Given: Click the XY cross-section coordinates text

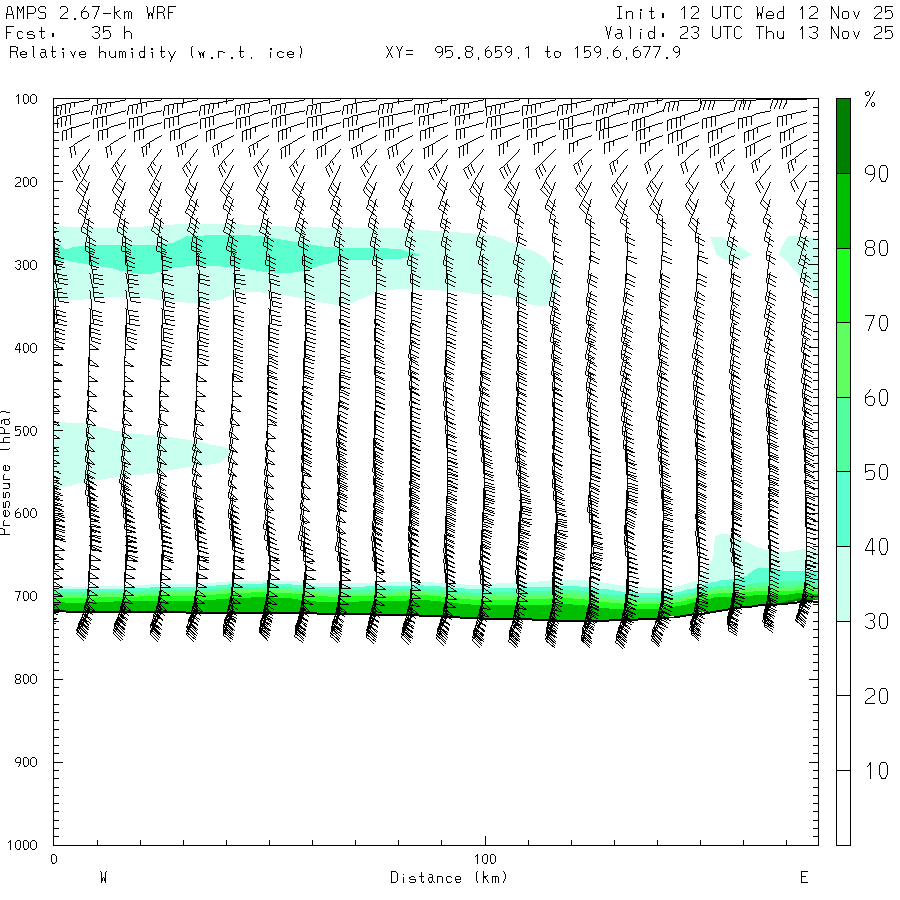Looking at the screenshot, I should click(533, 53).
